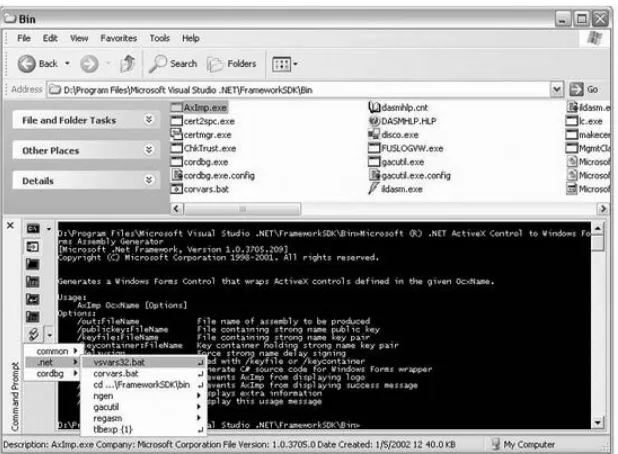Expand the gacutil submenu
618x454 pixels.
(x=143, y=407)
